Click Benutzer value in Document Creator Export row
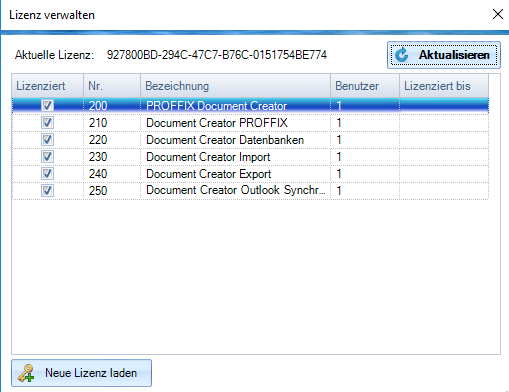Viewport: 509px width, 392px height. [365, 174]
